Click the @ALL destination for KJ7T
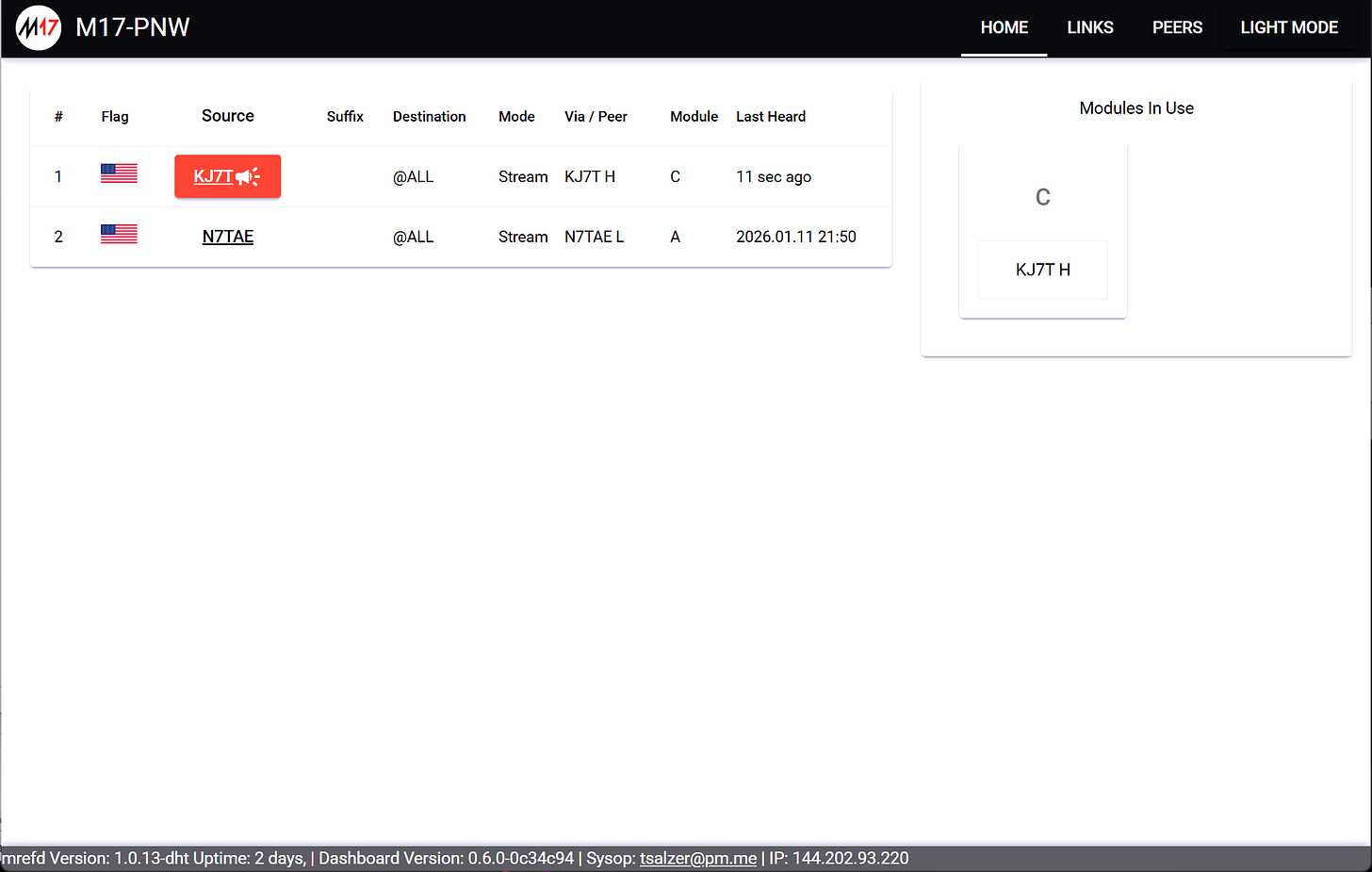 [414, 176]
